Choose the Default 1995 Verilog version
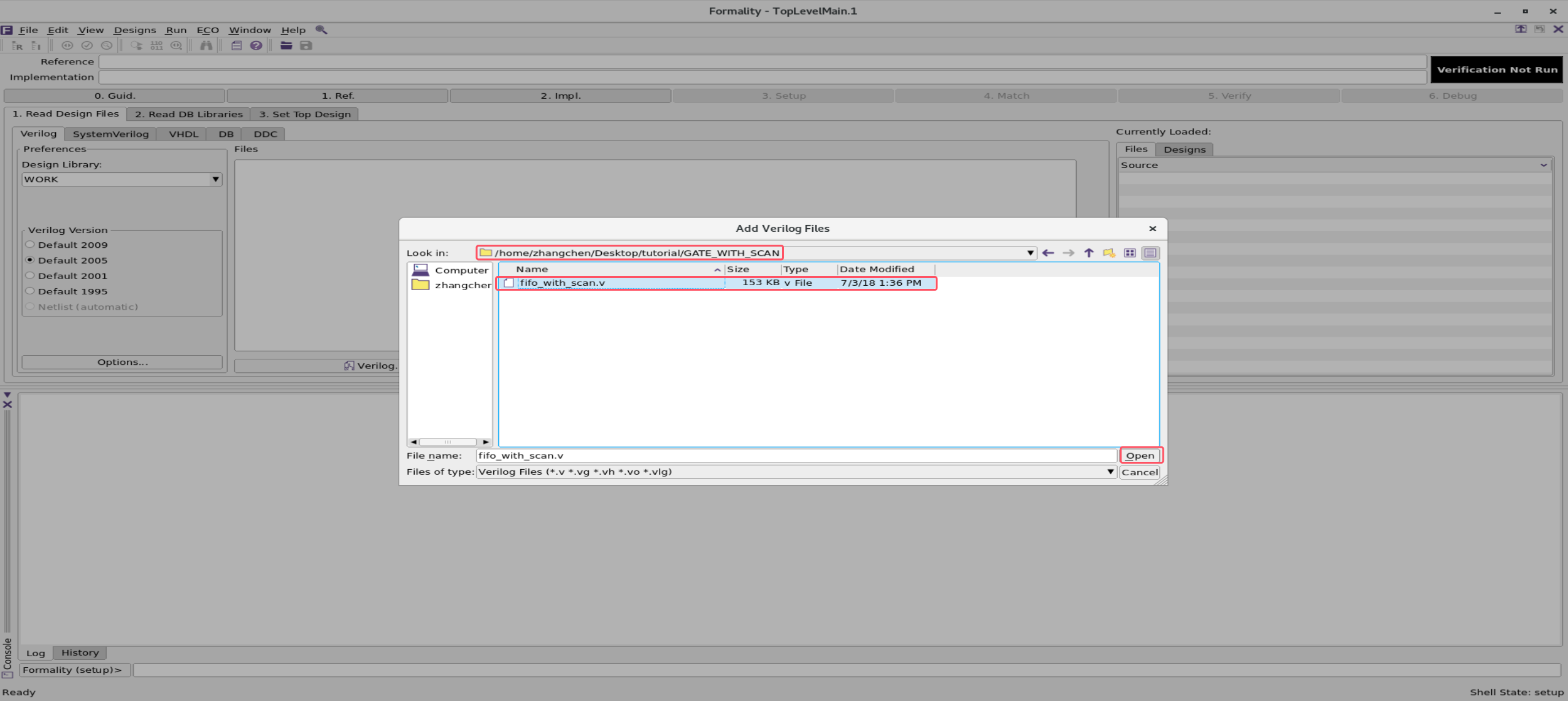The image size is (1568, 701). pyautogui.click(x=30, y=291)
